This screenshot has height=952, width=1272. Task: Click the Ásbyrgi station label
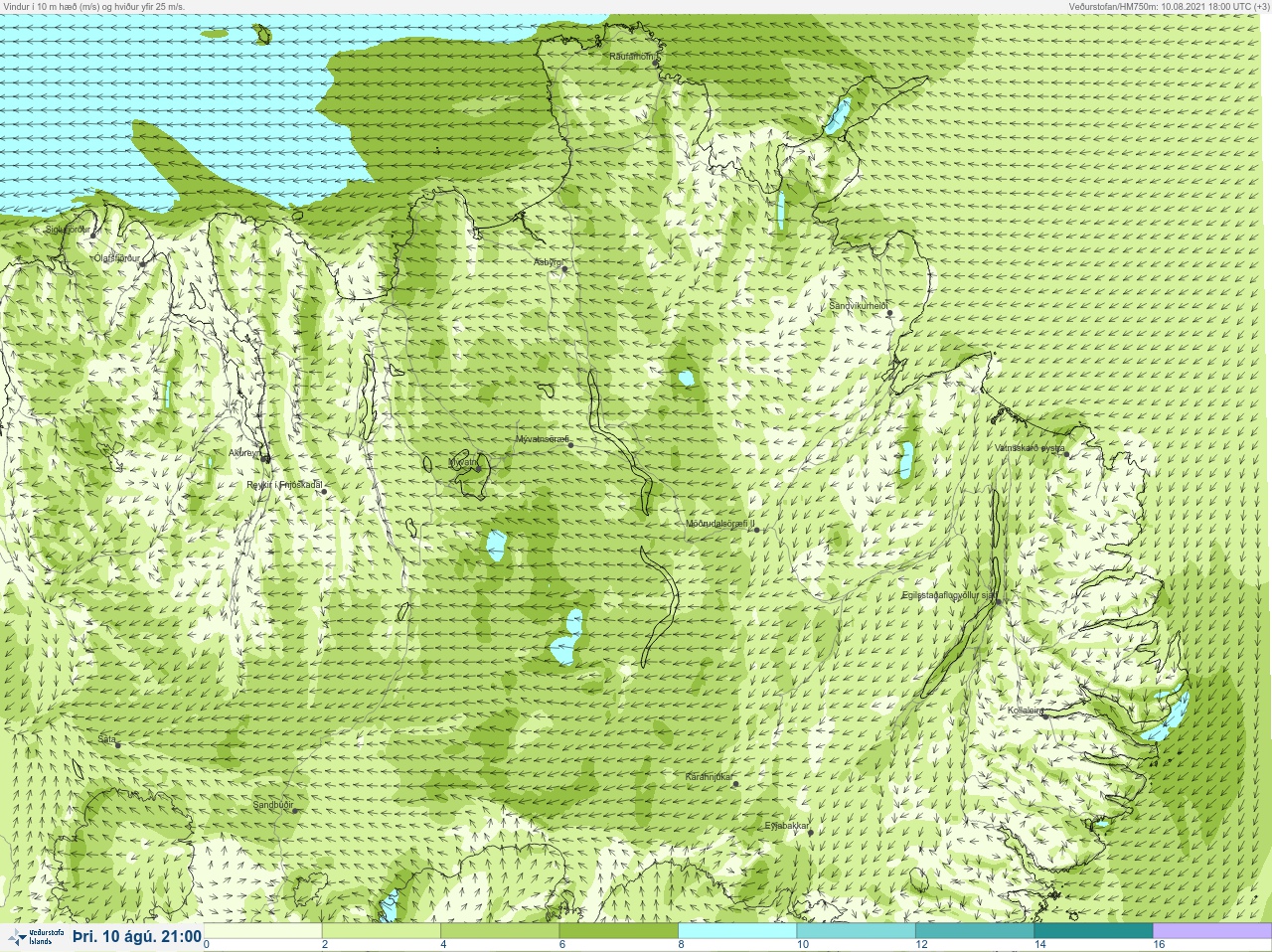click(x=548, y=262)
